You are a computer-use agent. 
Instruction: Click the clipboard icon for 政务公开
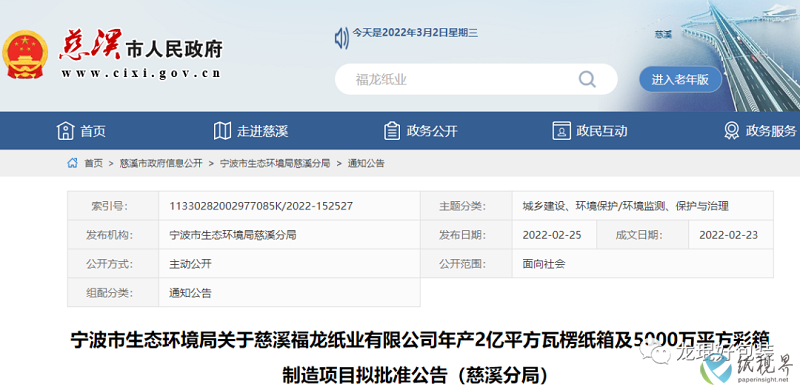[391, 131]
